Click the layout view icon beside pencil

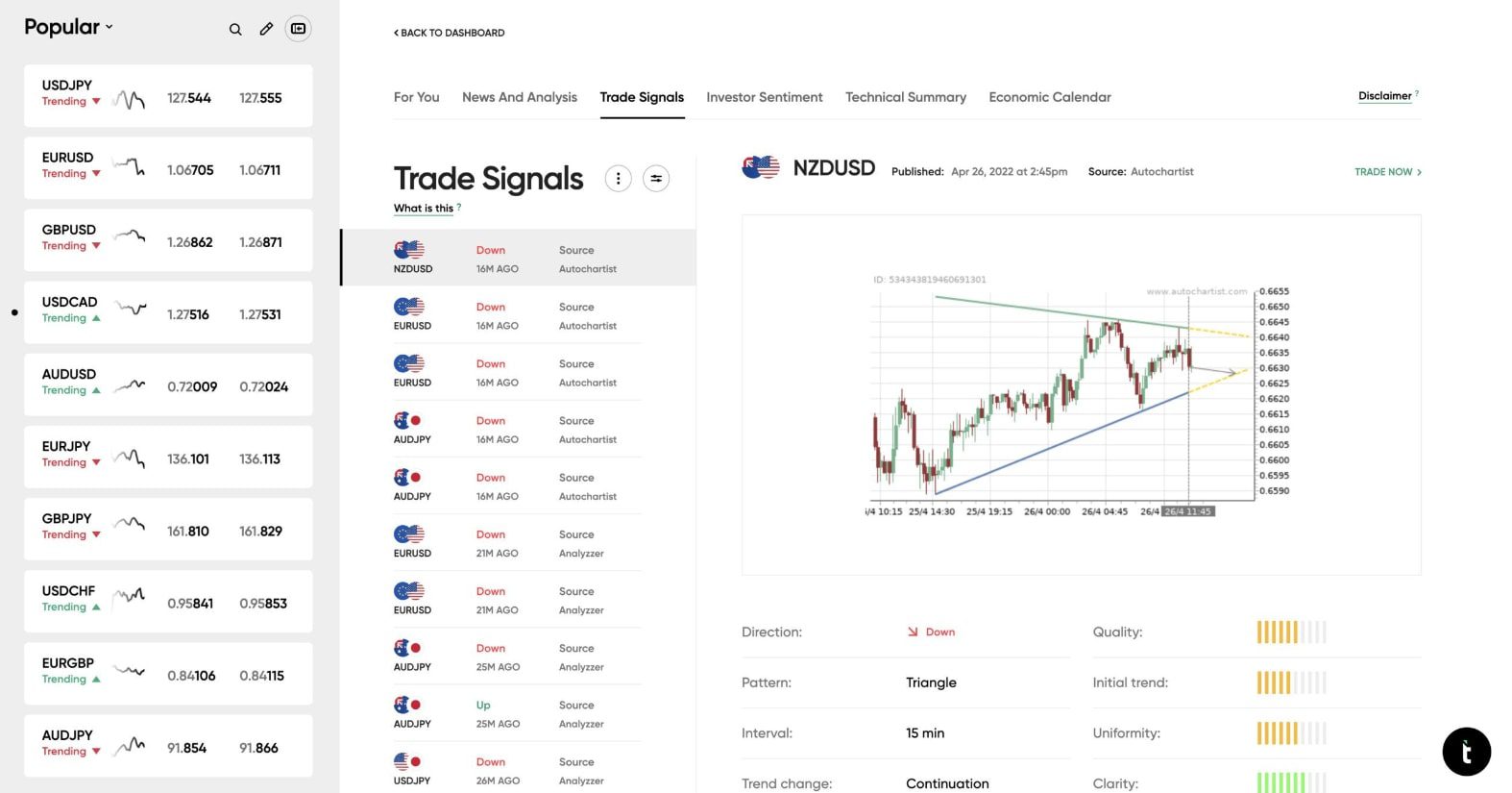[x=299, y=29]
